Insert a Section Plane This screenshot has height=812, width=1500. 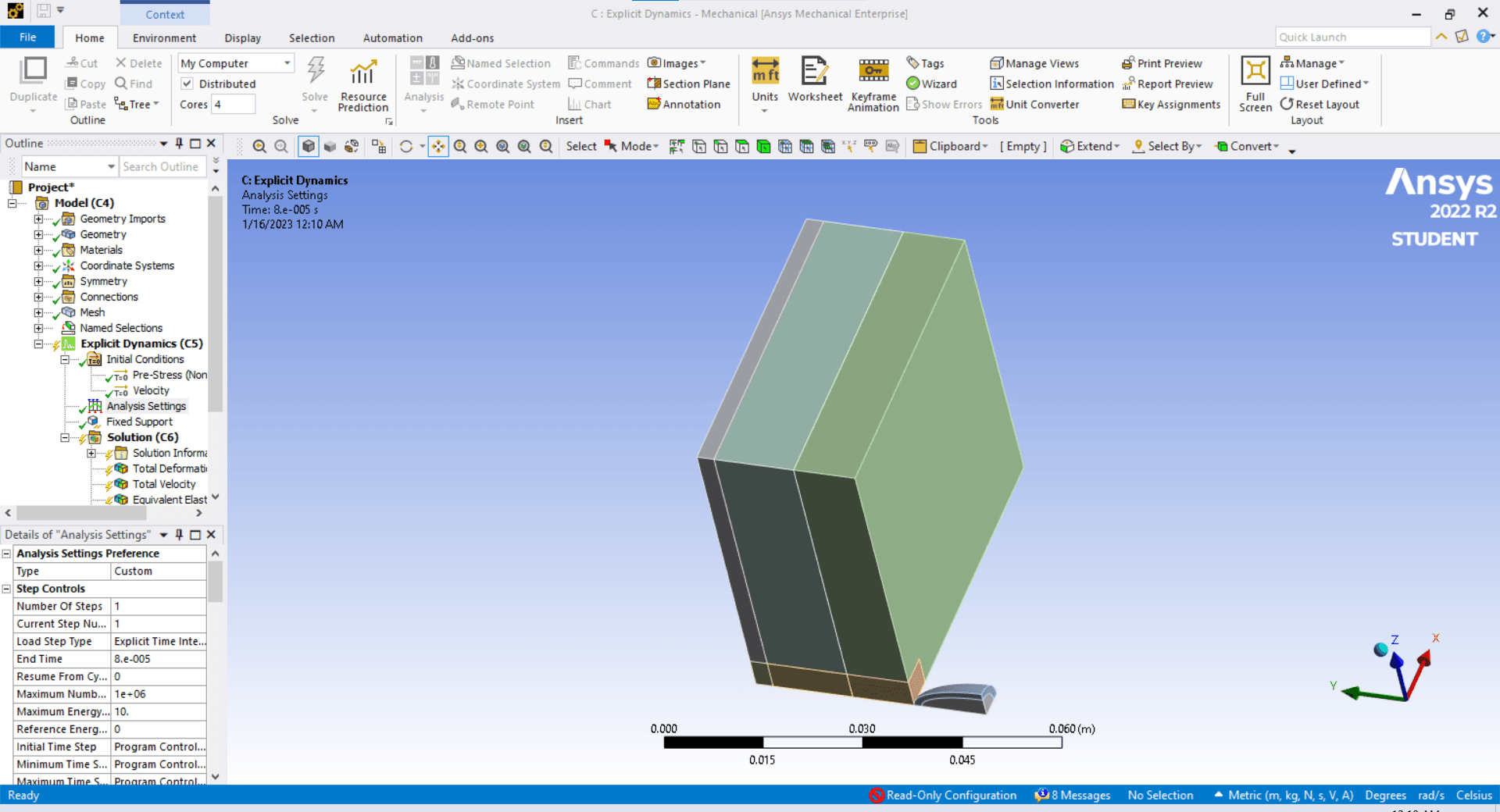point(688,84)
